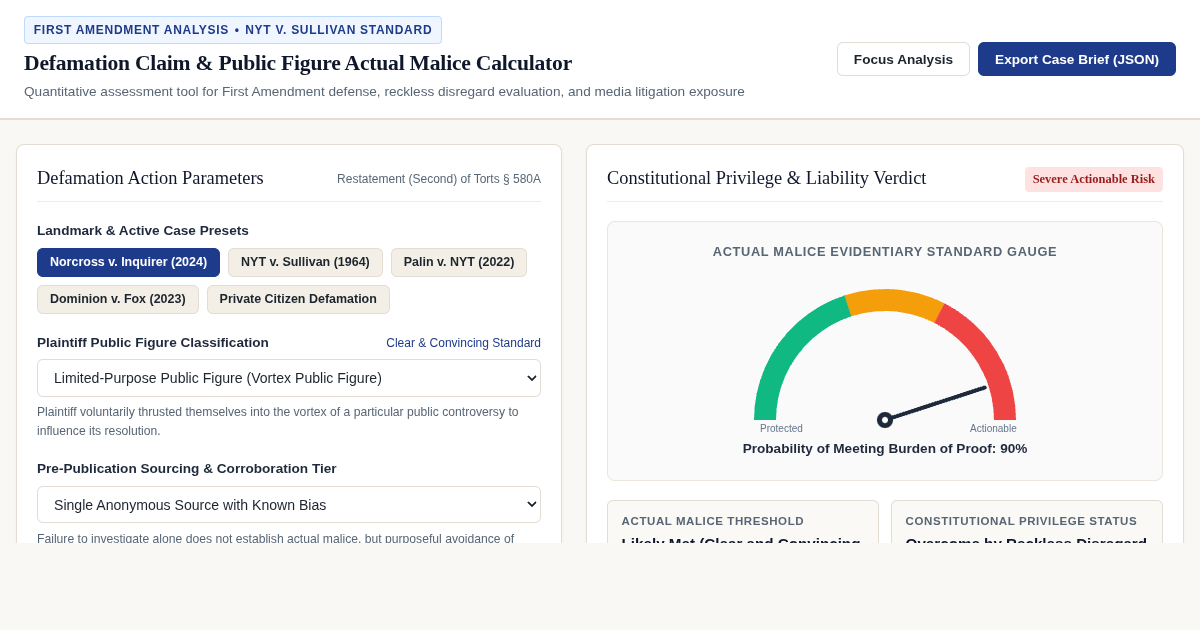Screen dimensions: 1200x630
Task: Pick the Private Citizen Defamation preset
Action: click(298, 299)
